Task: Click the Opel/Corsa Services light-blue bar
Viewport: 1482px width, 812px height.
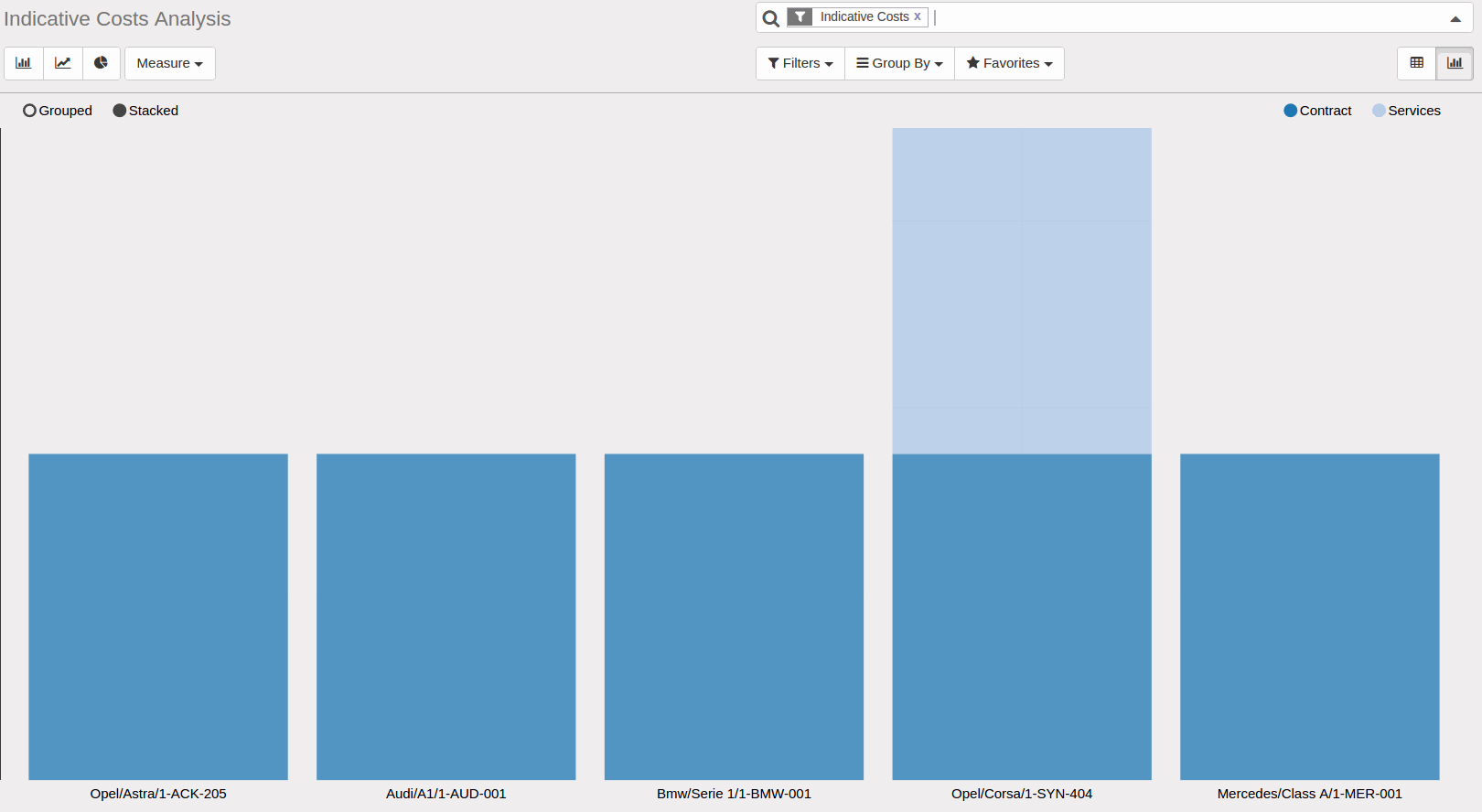Action: pyautogui.click(x=1022, y=291)
